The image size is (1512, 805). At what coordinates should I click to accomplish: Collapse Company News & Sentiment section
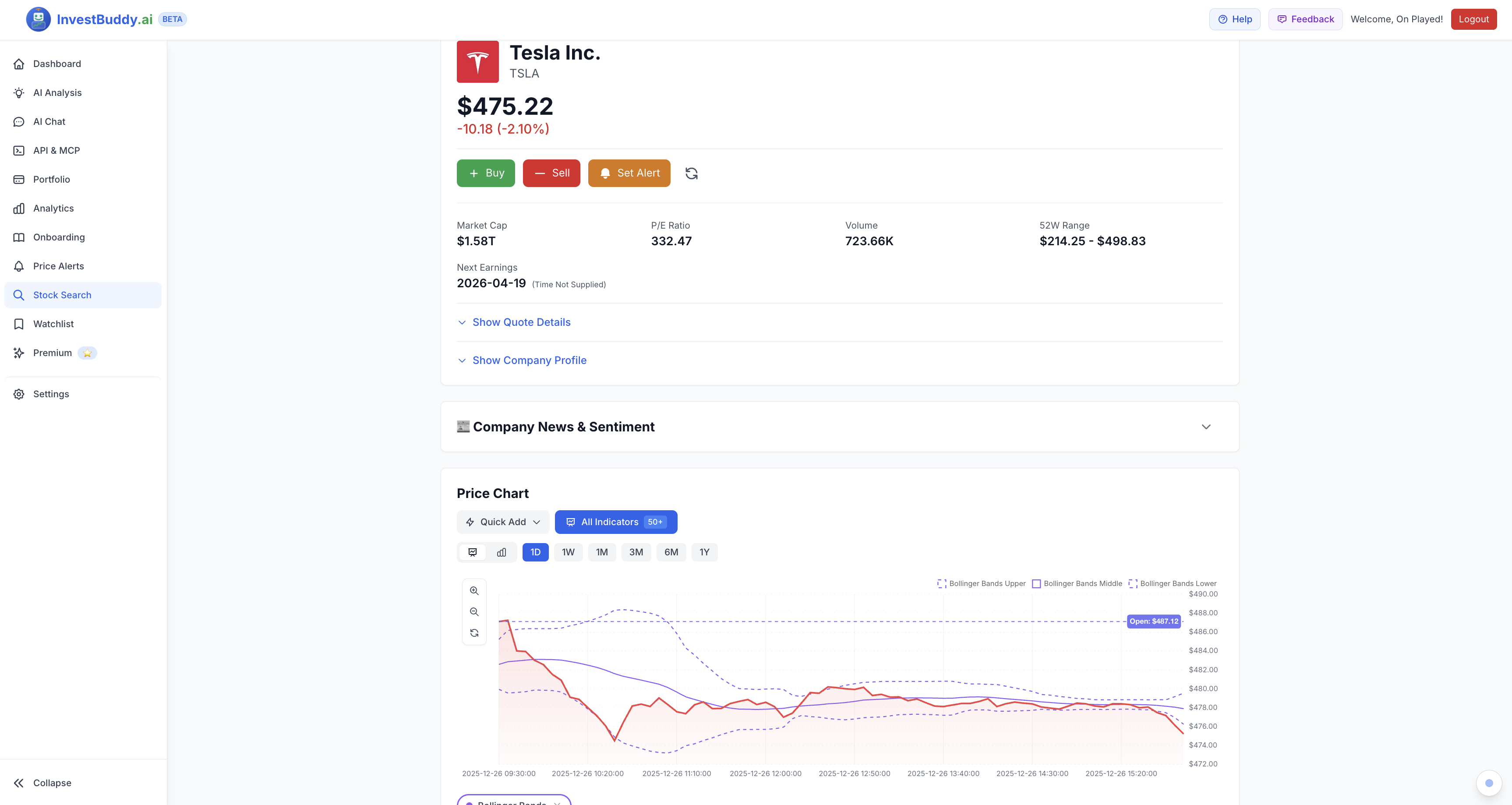(1205, 427)
